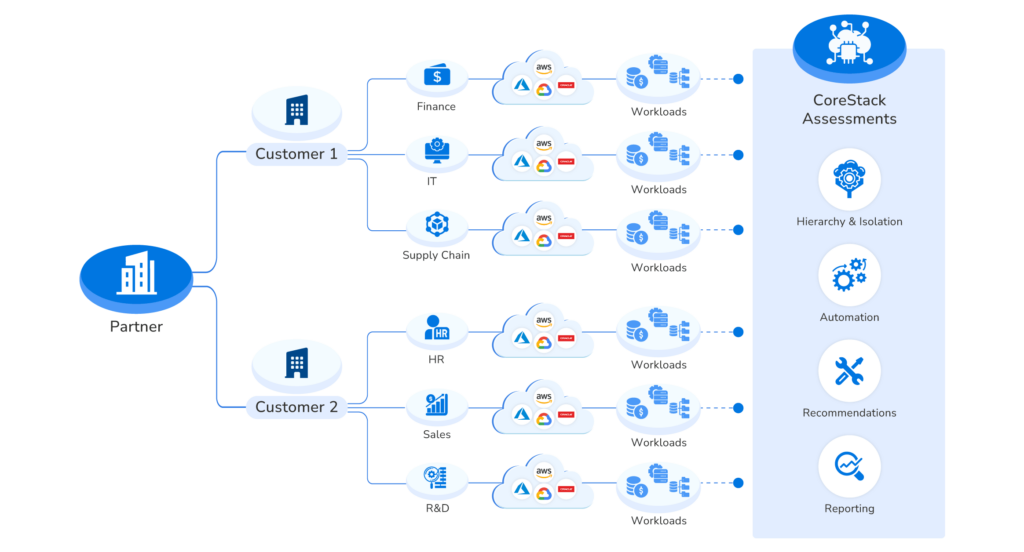Click the R&D research icon
This screenshot has height=552, width=1024.
pyautogui.click(x=437, y=478)
